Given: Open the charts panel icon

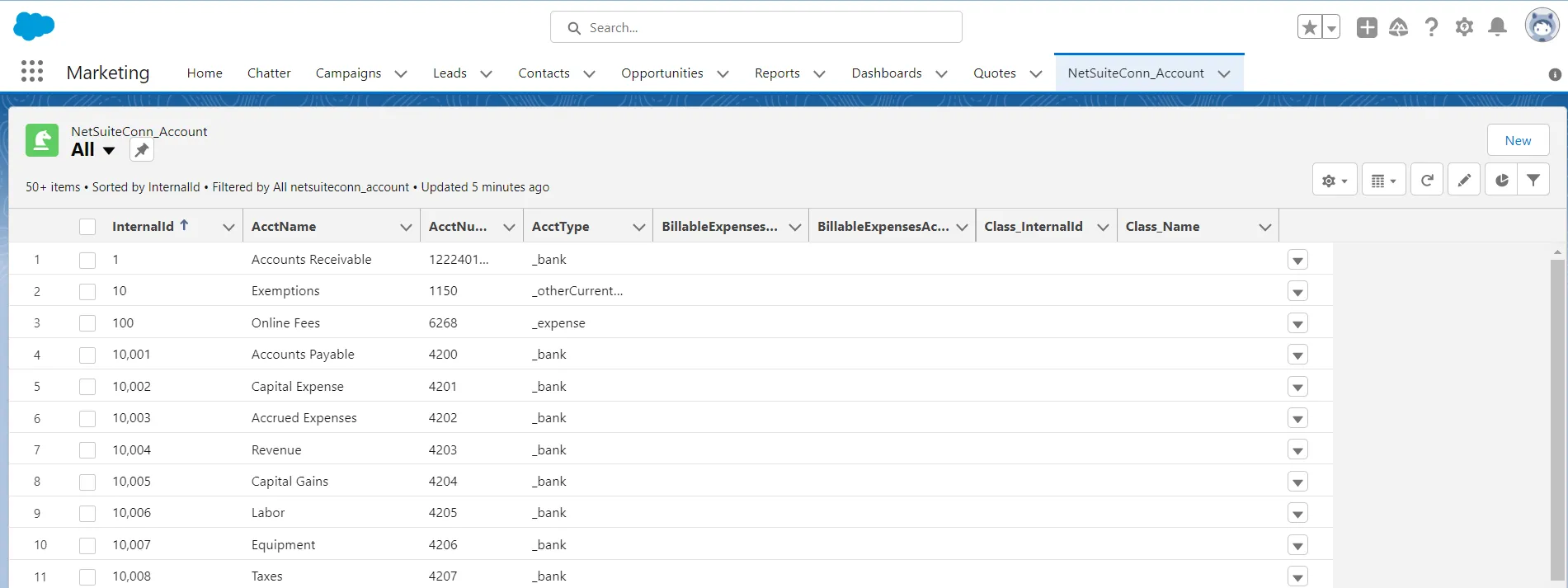Looking at the screenshot, I should 1501,180.
